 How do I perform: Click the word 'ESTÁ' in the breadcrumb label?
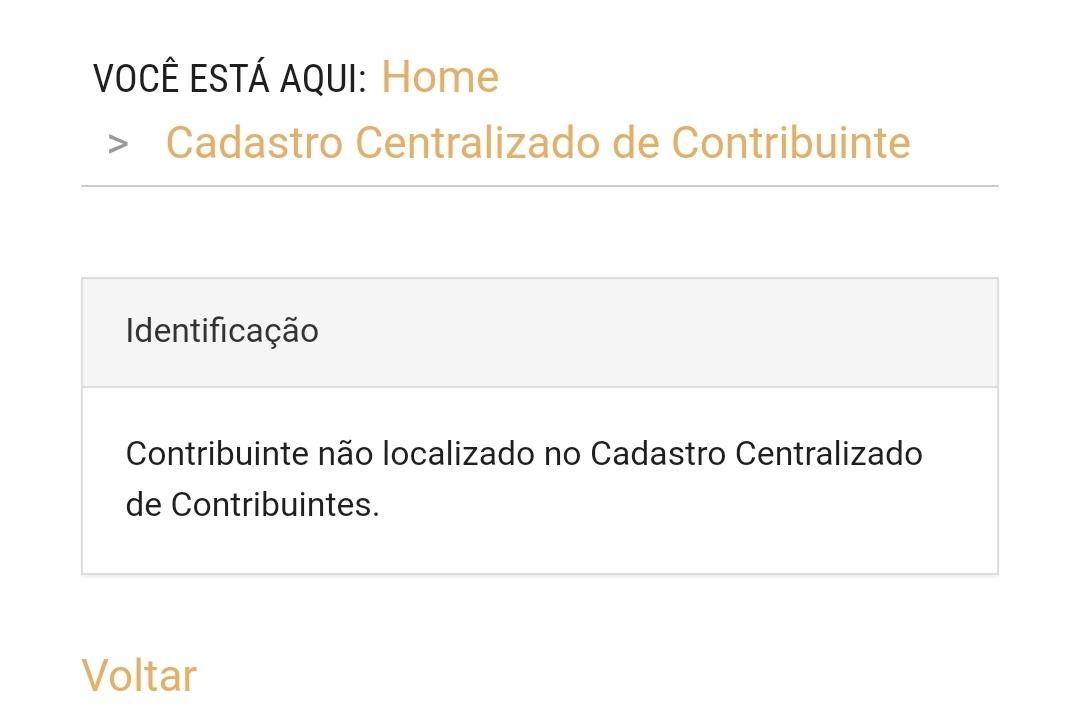pyautogui.click(x=229, y=78)
